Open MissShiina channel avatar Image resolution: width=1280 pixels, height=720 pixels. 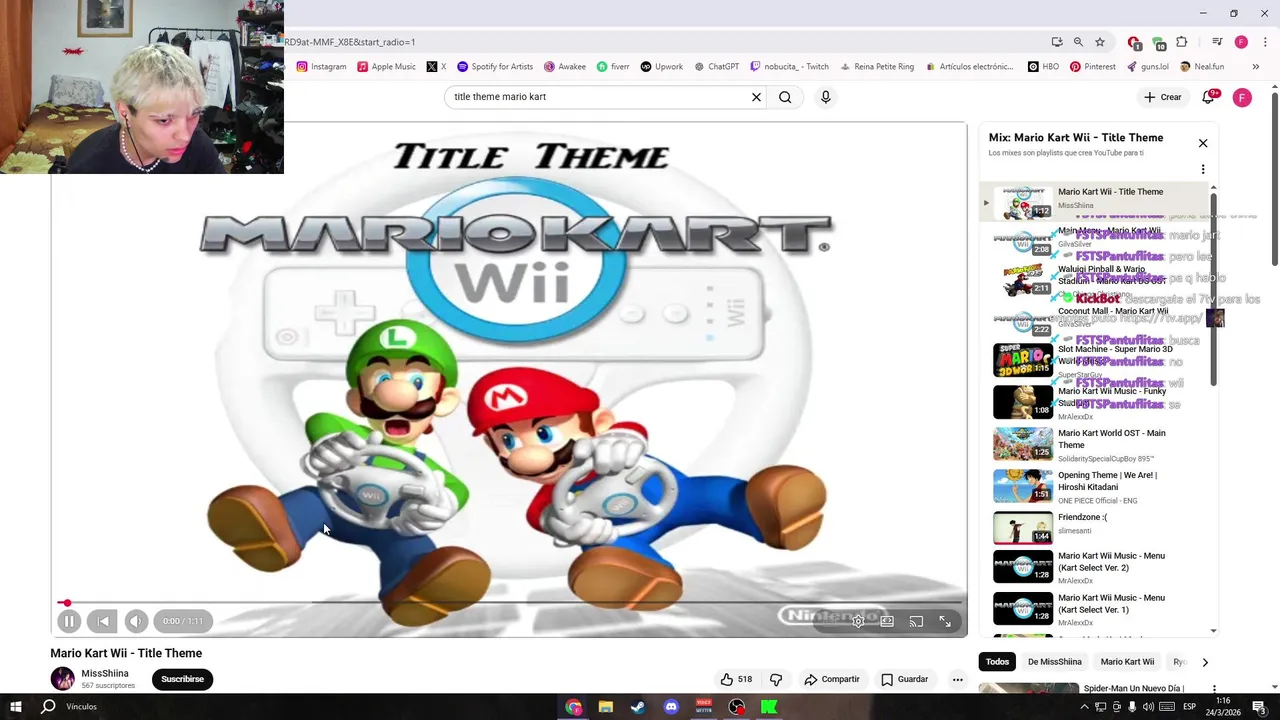coord(63,679)
